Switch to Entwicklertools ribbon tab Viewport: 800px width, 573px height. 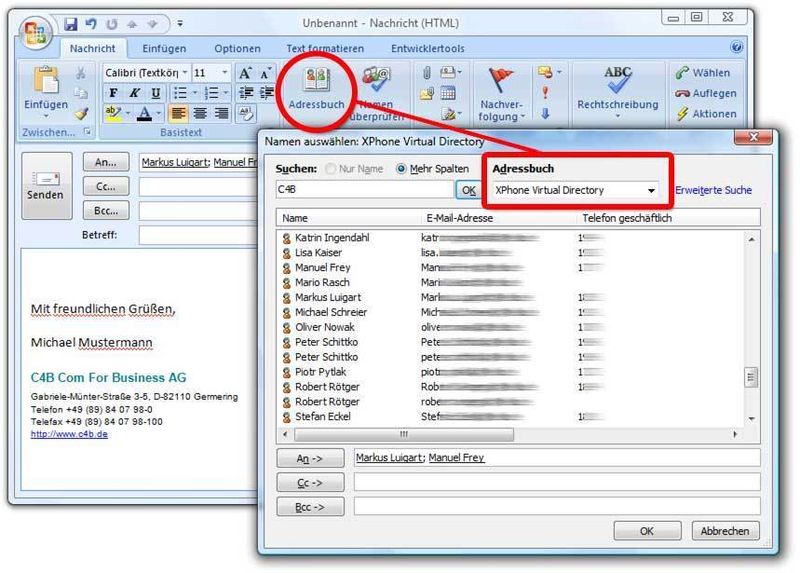(428, 48)
